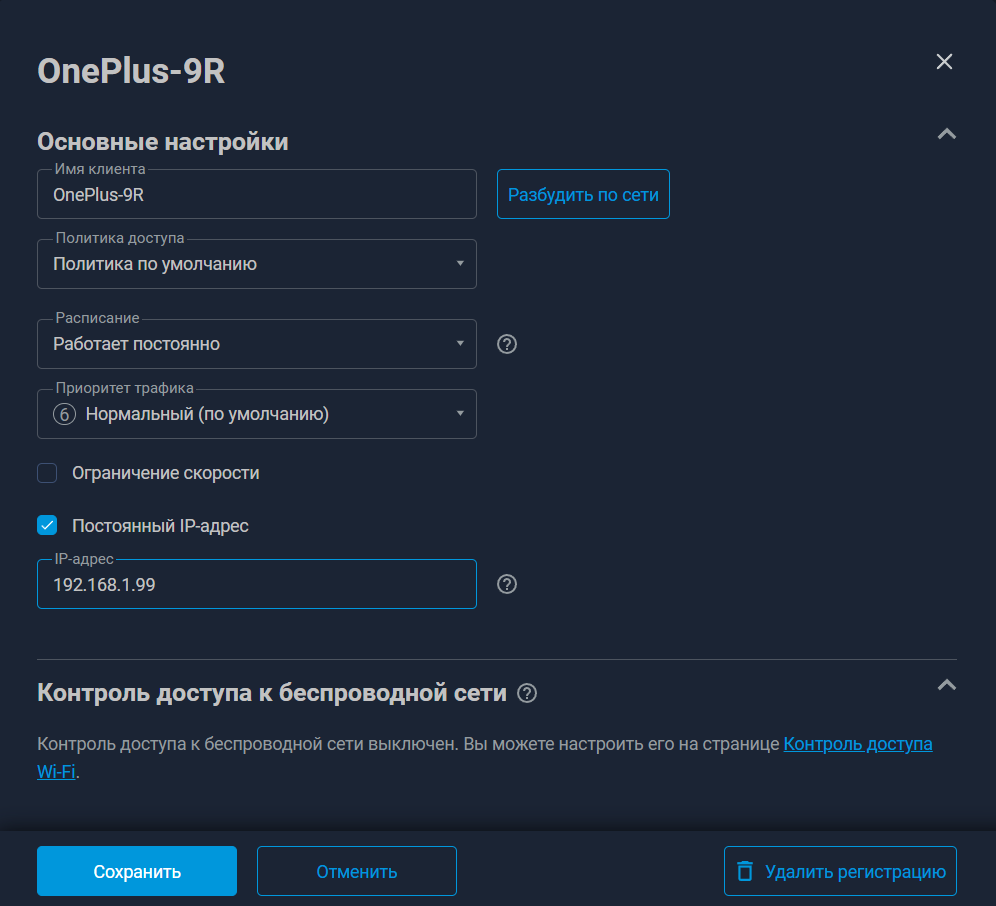Click the help icon next to the IP-адрес field
Viewport: 996px width, 906px height.
507,585
